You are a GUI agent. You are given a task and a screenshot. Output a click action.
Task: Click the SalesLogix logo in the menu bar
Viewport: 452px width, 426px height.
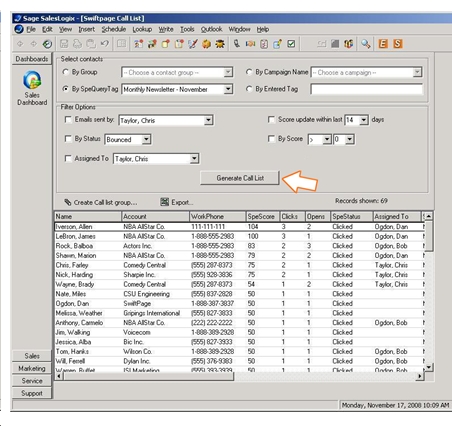19,29
